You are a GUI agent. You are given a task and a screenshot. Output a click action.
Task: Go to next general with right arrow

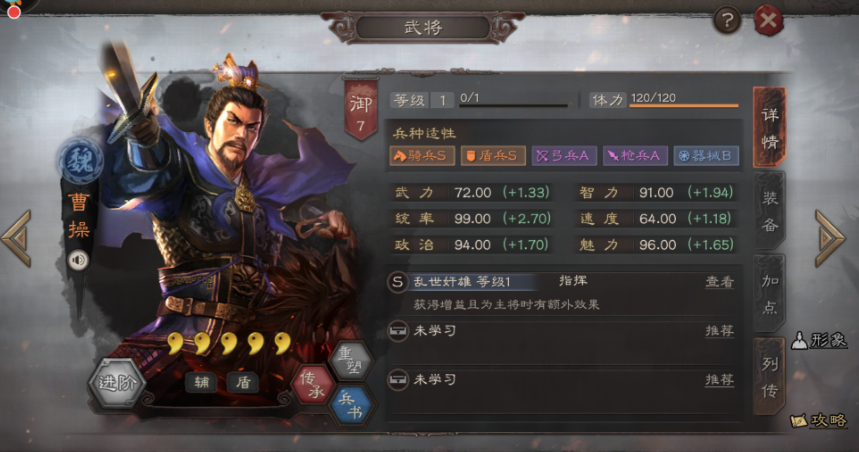point(830,239)
